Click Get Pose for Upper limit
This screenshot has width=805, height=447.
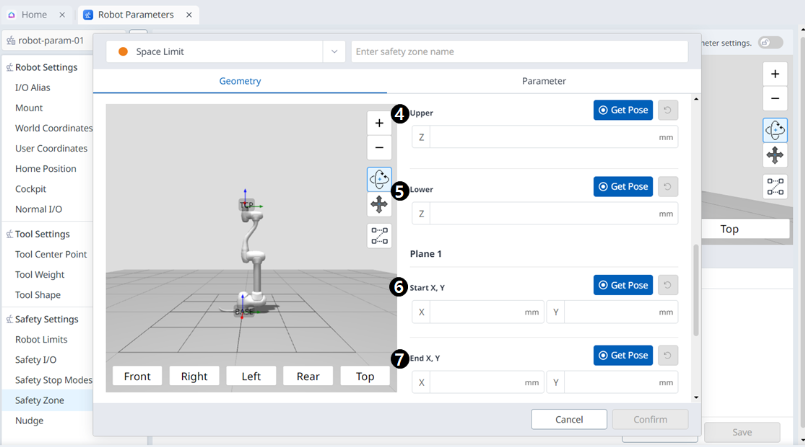coord(623,110)
